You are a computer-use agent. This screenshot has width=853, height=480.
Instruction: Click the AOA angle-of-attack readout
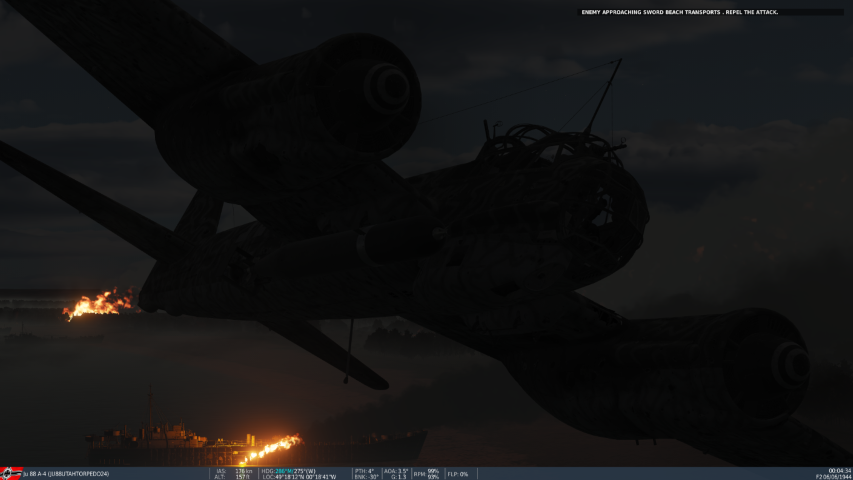pyautogui.click(x=396, y=470)
